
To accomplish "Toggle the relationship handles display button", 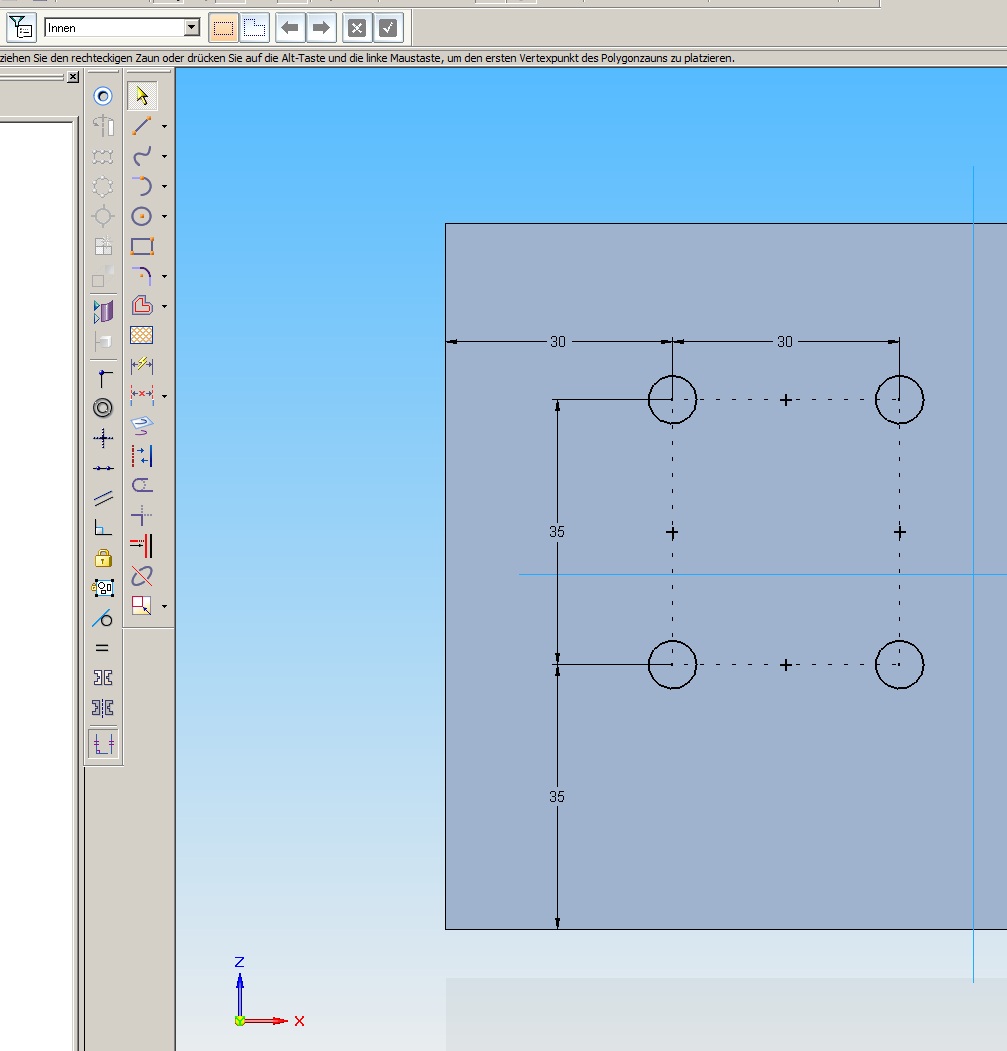I will [x=102, y=743].
